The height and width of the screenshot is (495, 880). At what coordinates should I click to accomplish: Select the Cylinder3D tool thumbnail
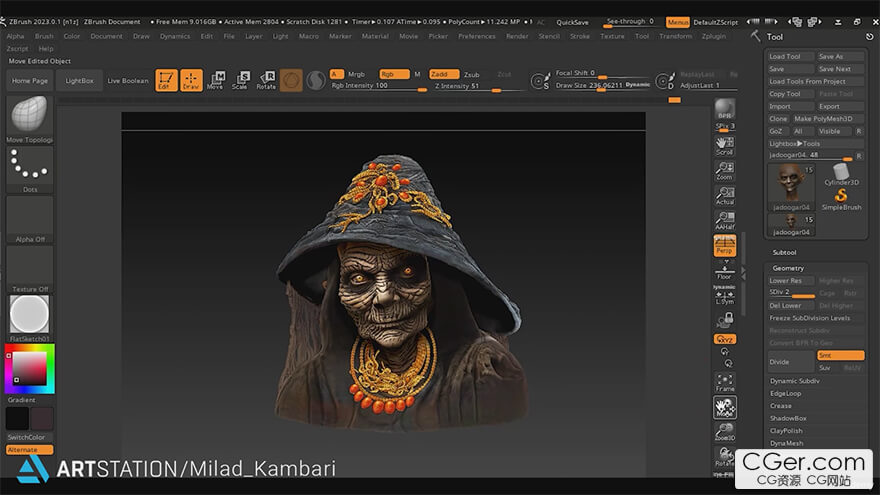(x=841, y=174)
